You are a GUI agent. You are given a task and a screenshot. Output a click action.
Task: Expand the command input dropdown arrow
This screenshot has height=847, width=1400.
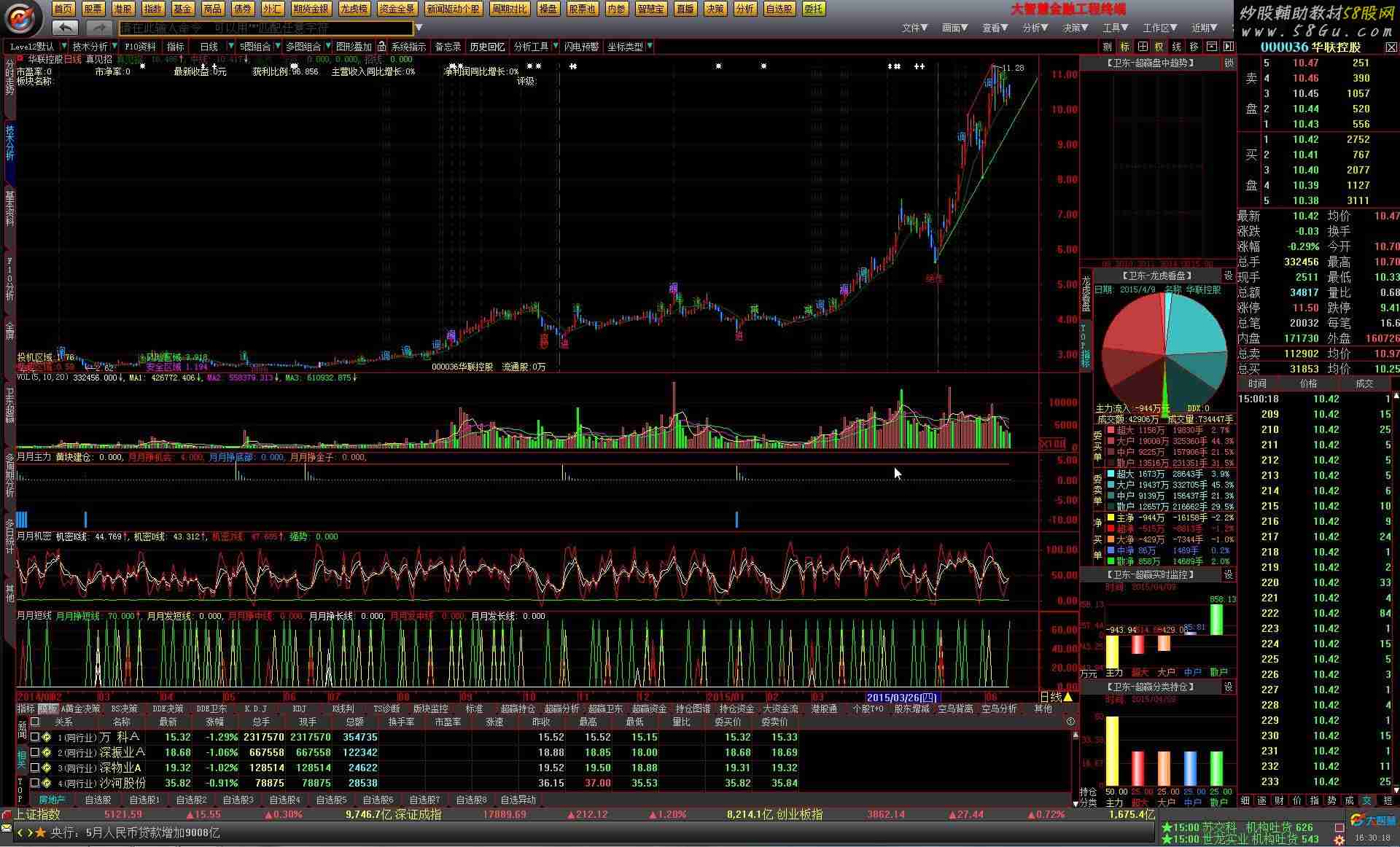(x=419, y=28)
